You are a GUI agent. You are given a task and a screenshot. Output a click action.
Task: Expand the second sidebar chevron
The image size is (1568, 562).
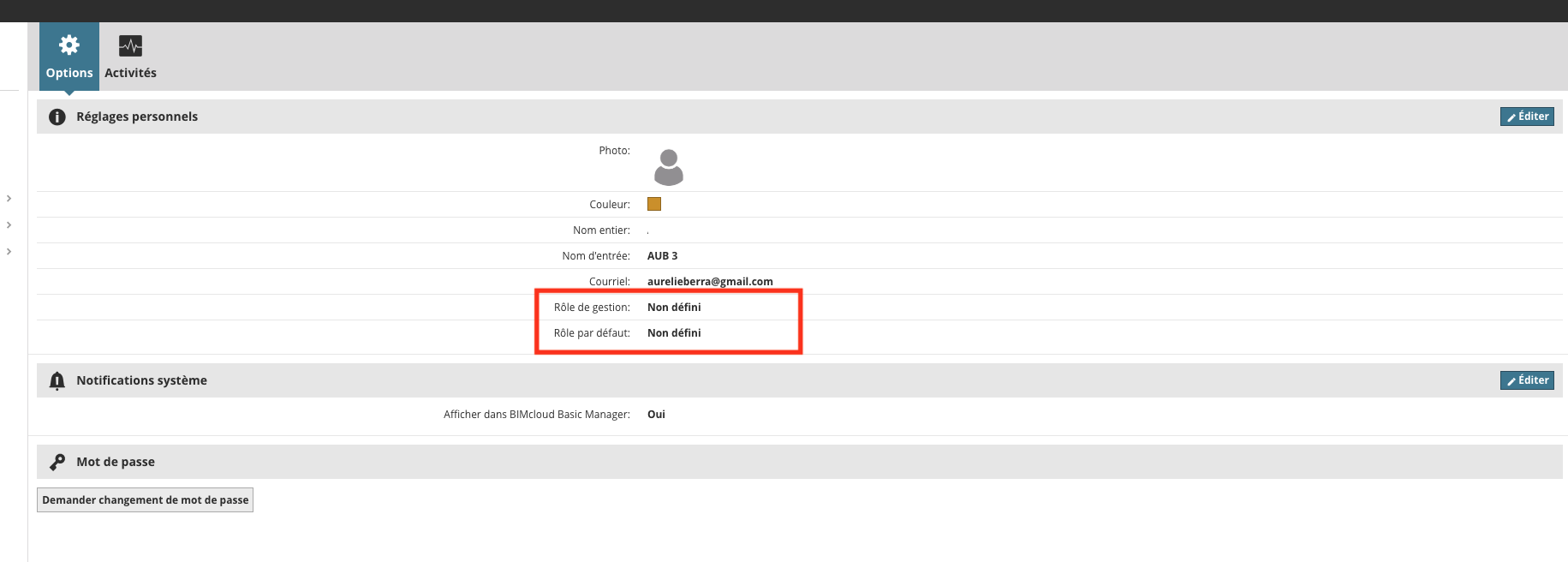[9, 225]
